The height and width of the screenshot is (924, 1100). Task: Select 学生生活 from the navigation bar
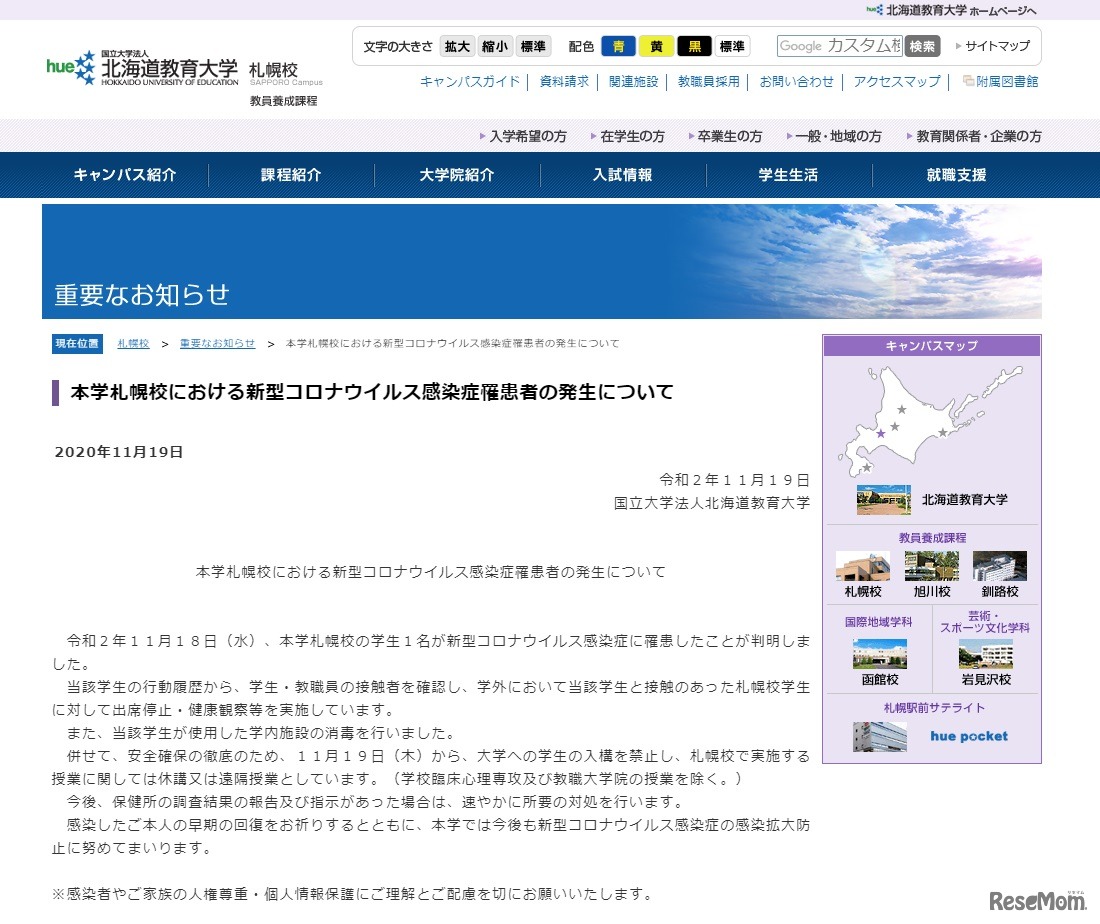tap(785, 175)
